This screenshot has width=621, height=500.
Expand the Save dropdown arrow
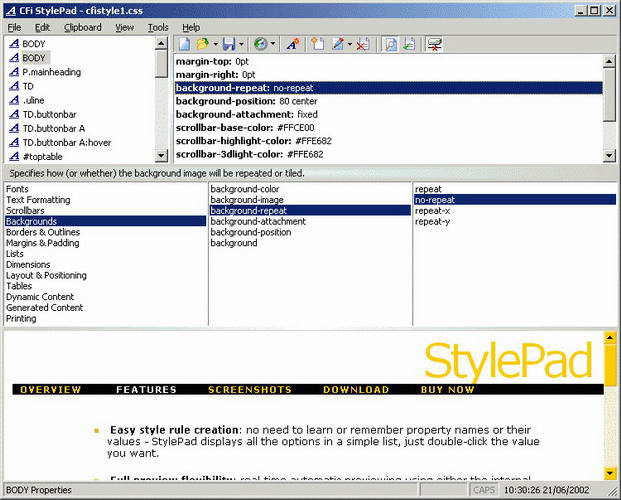(241, 44)
